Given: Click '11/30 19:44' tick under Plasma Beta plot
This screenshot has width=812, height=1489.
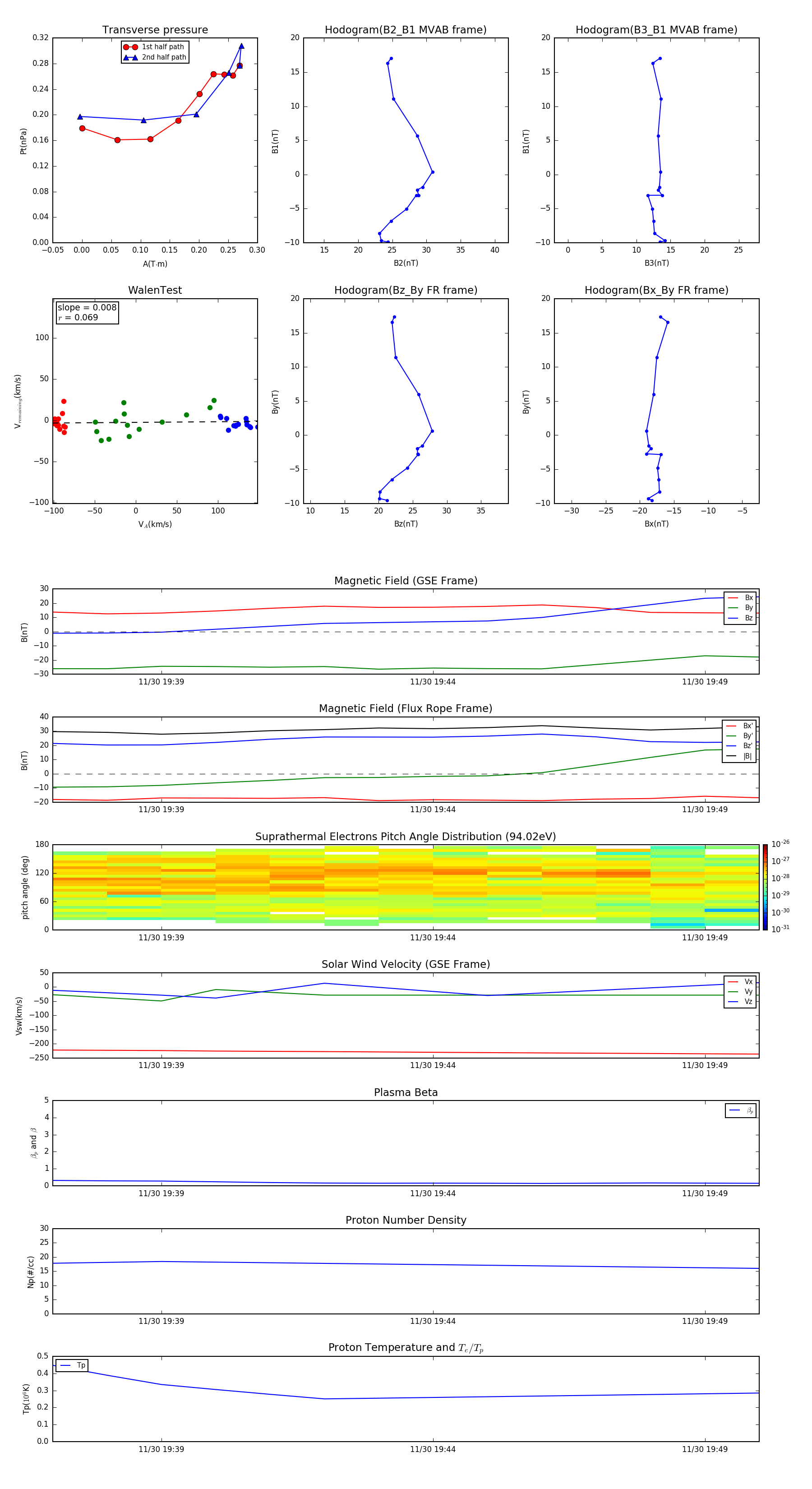Looking at the screenshot, I should tap(433, 1193).
